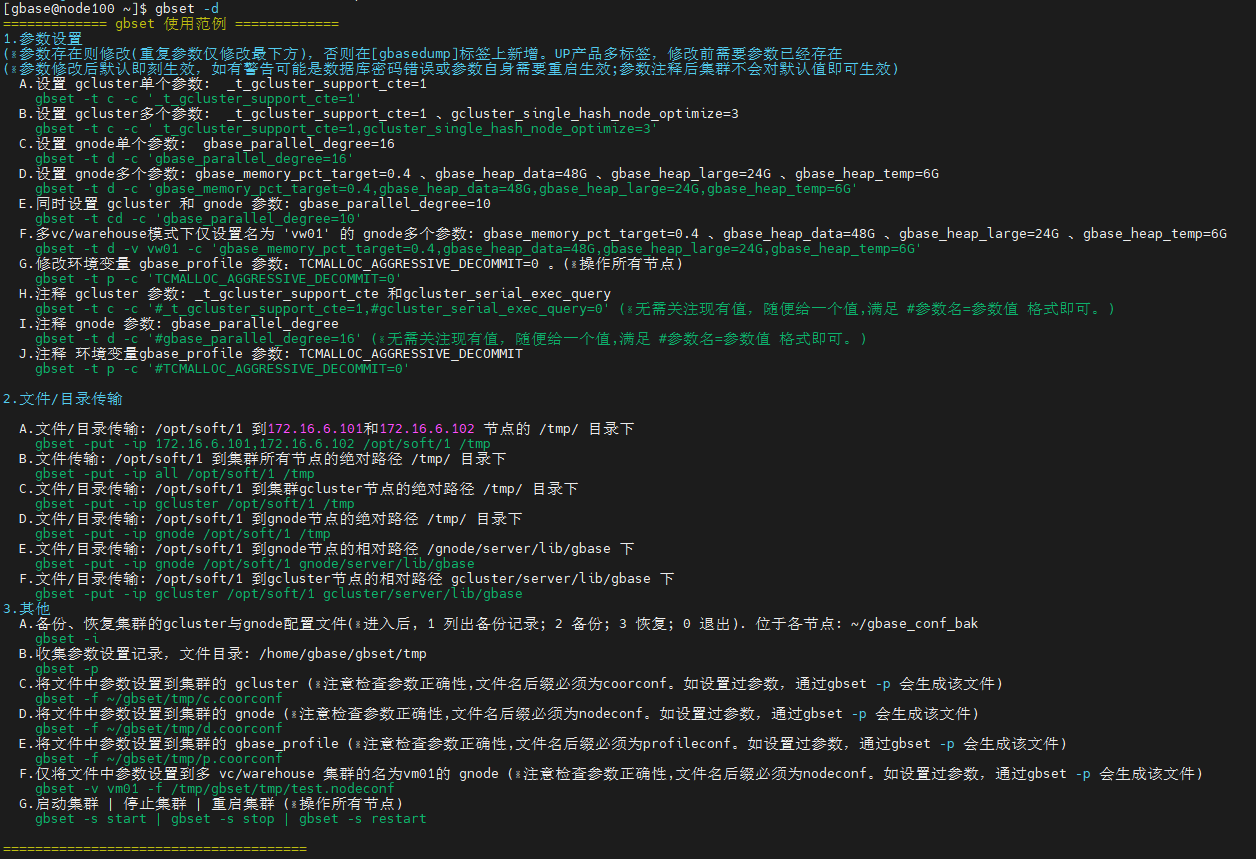This screenshot has height=859, width=1256.
Task: Click line 'B.文件传输: /opt/soft/1 到集群所有节点'
Action: [x=263, y=458]
